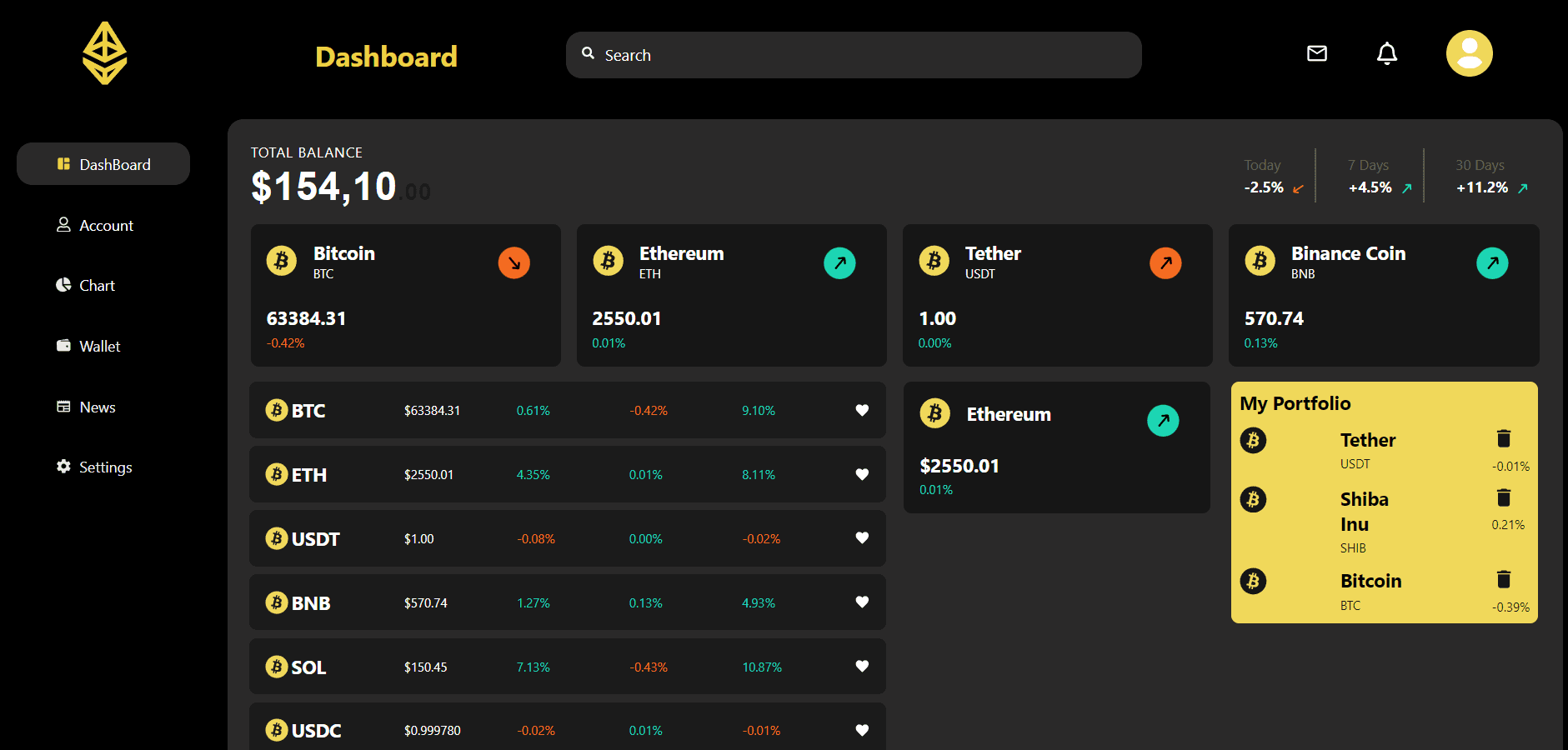Click the orange arrow on the Tether card
This screenshot has width=1568, height=750.
pos(1166,263)
